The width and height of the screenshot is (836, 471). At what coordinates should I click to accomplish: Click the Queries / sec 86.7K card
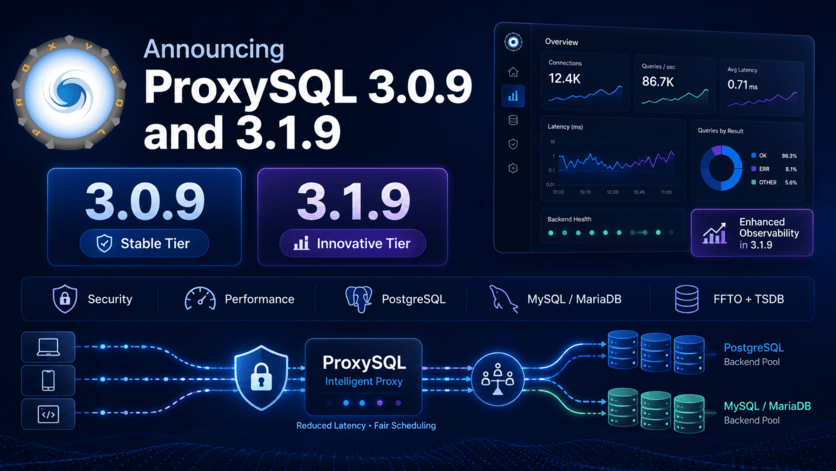pyautogui.click(x=675, y=84)
